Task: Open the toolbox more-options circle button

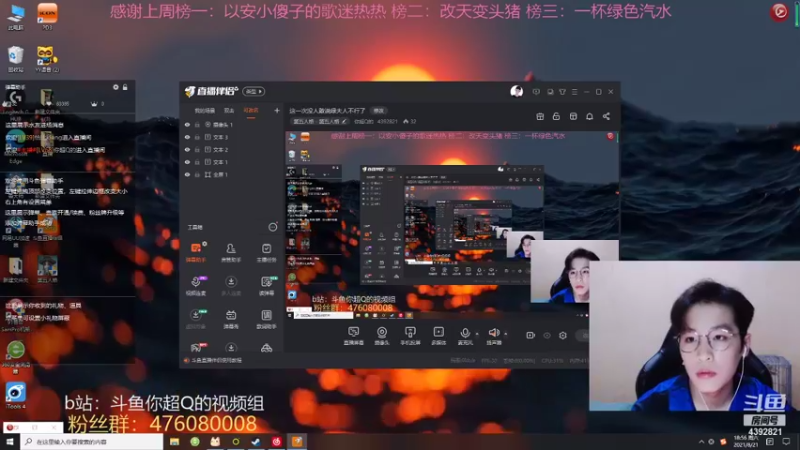Action: 273,227
